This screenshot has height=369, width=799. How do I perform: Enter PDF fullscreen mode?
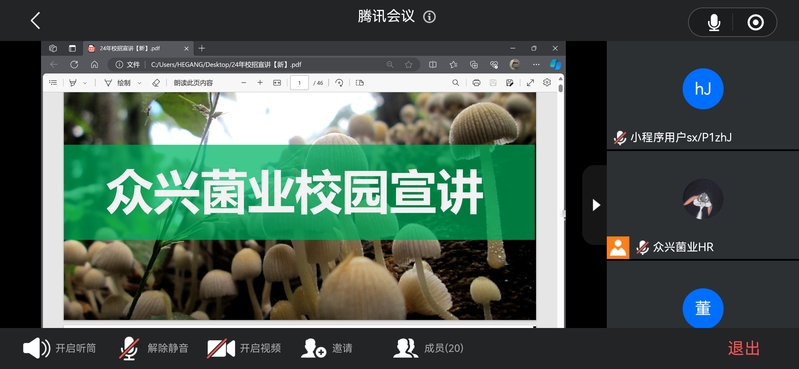click(530, 83)
